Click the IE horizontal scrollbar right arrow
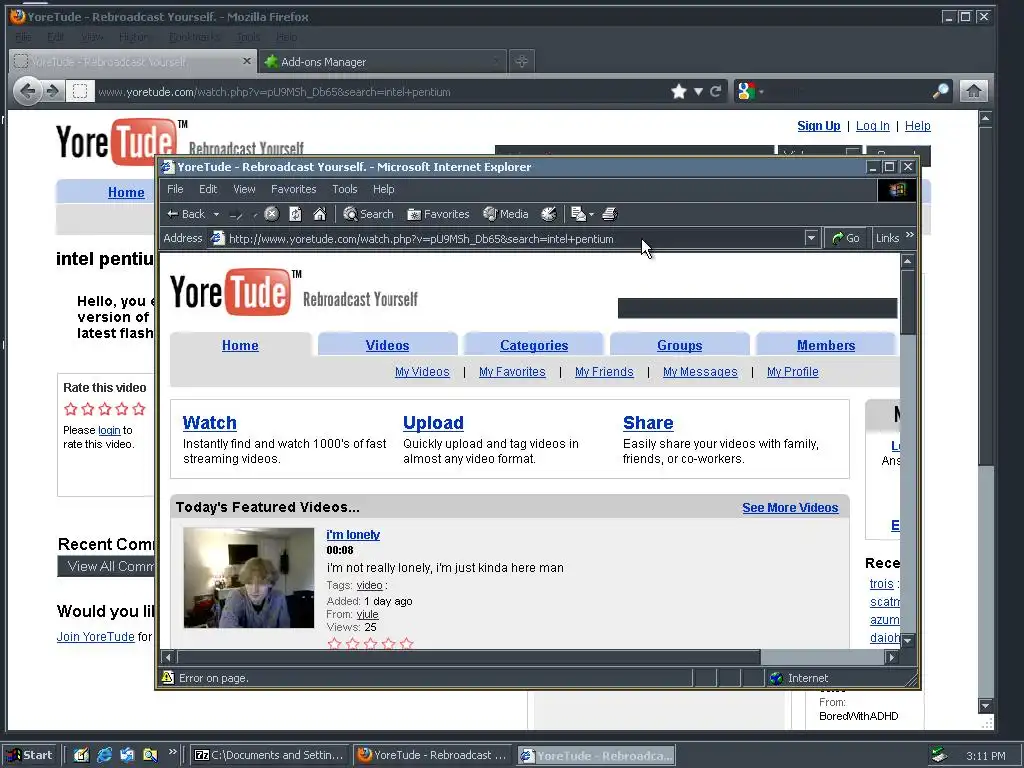 (891, 658)
